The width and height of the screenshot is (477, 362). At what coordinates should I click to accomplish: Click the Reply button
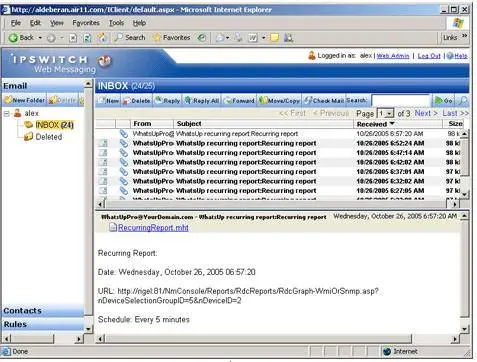click(x=168, y=100)
